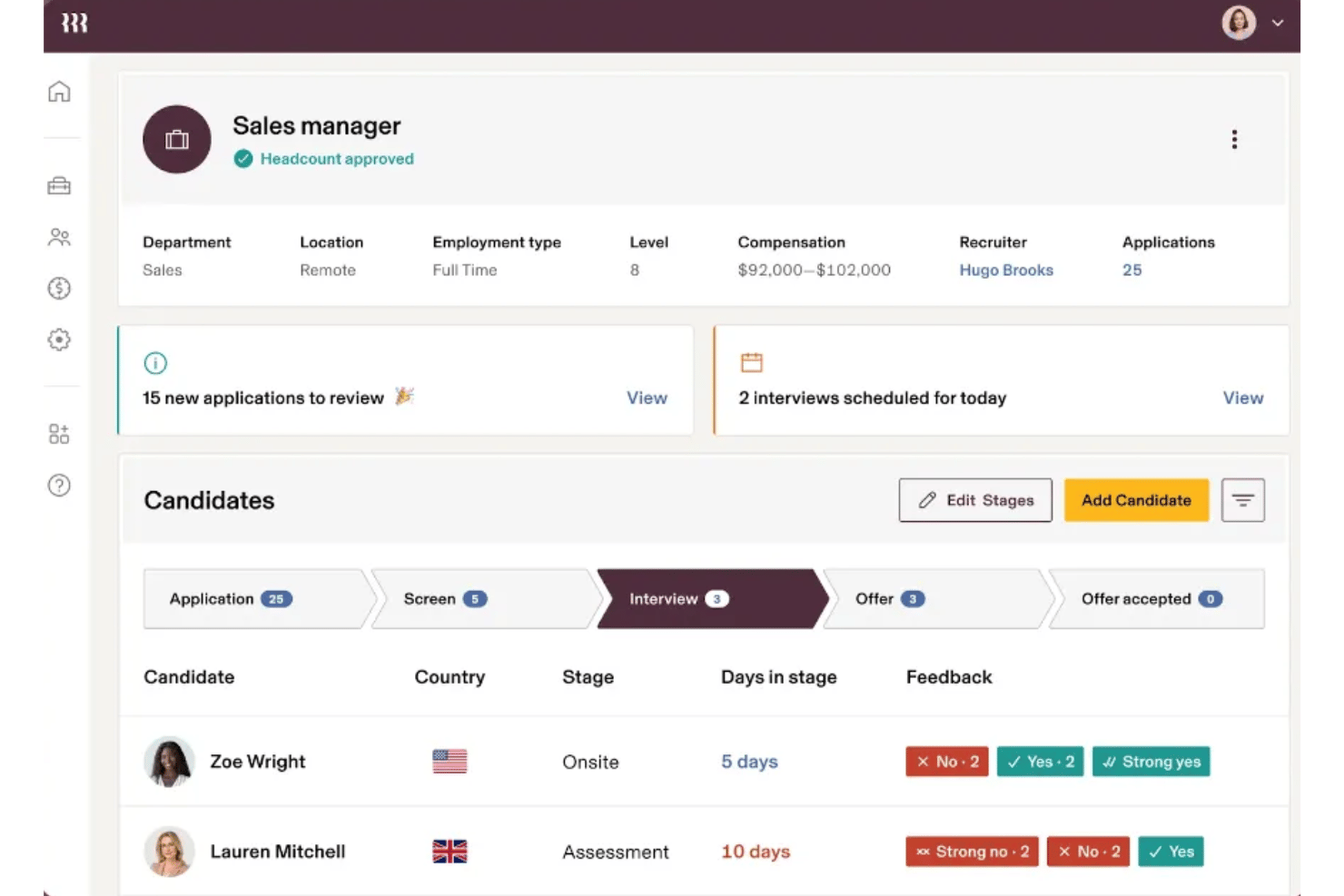This screenshot has width=1344, height=896.
Task: Open the user profile avatar
Action: [x=1239, y=23]
